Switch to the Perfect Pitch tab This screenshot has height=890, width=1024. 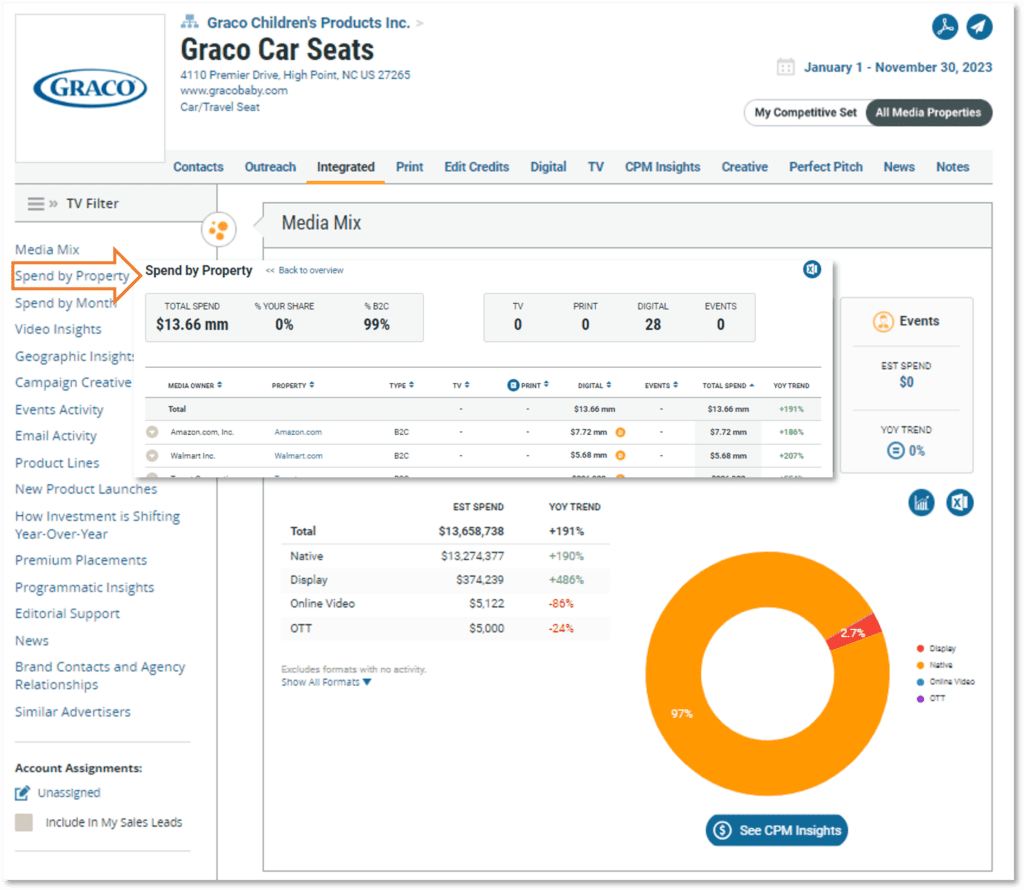click(825, 167)
